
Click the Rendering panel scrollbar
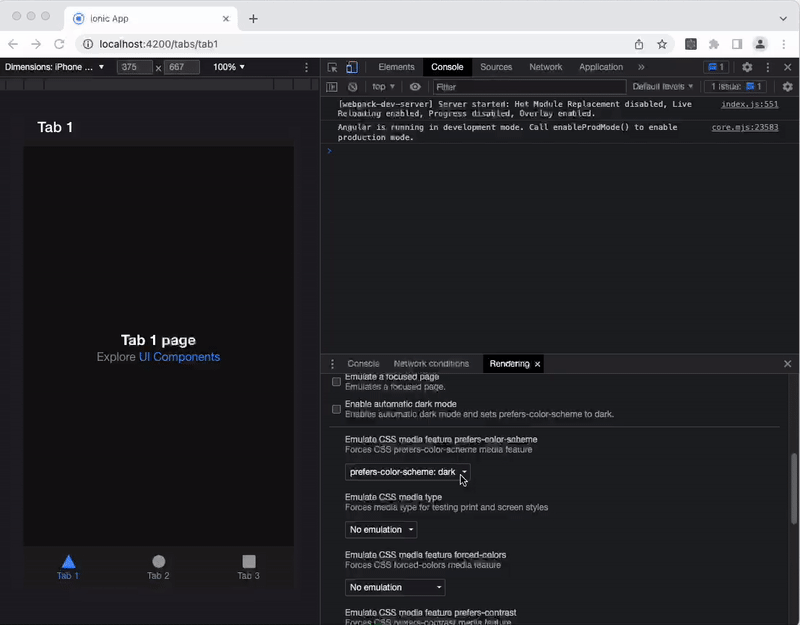click(794, 489)
